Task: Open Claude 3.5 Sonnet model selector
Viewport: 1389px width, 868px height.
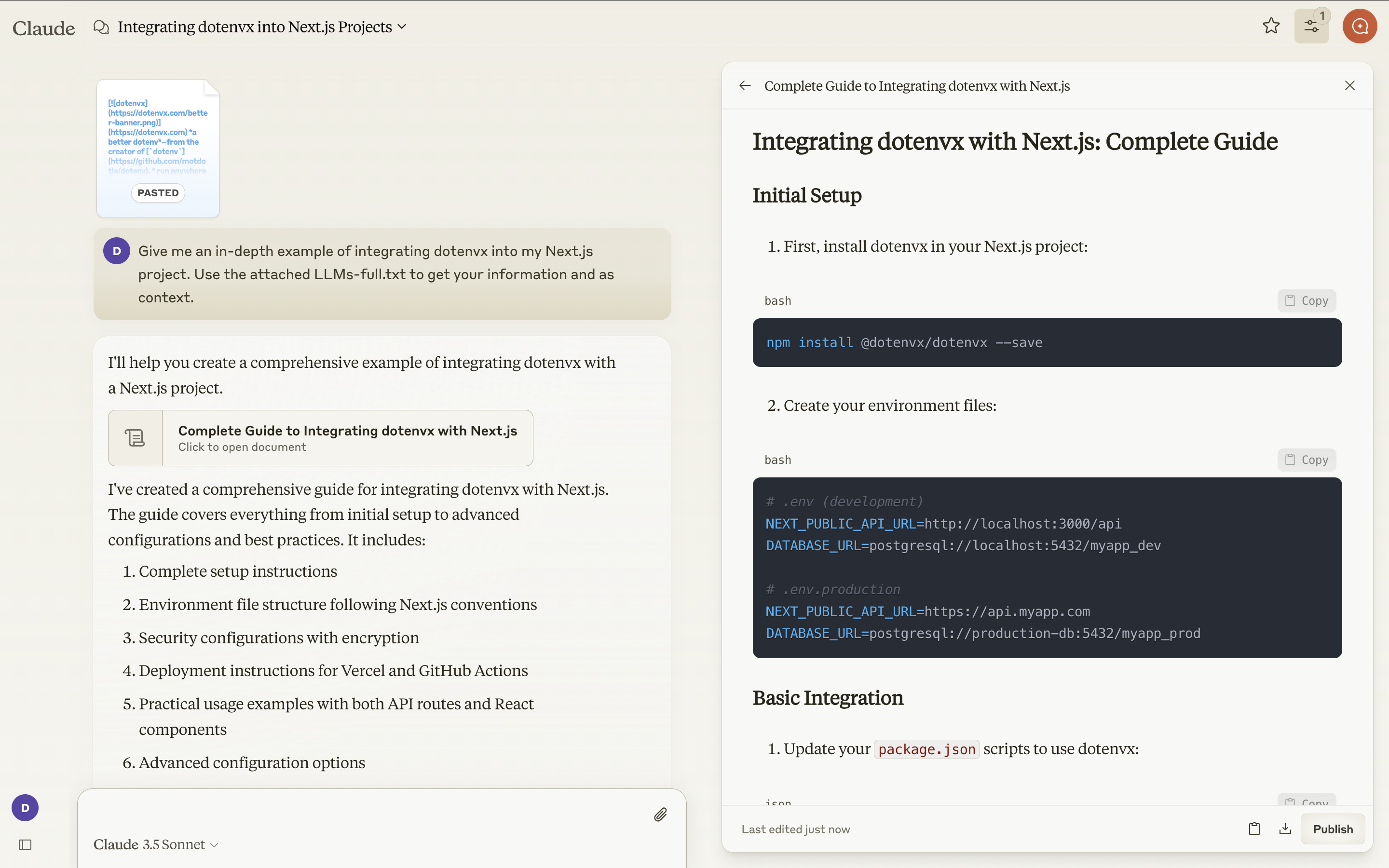Action: (x=156, y=844)
